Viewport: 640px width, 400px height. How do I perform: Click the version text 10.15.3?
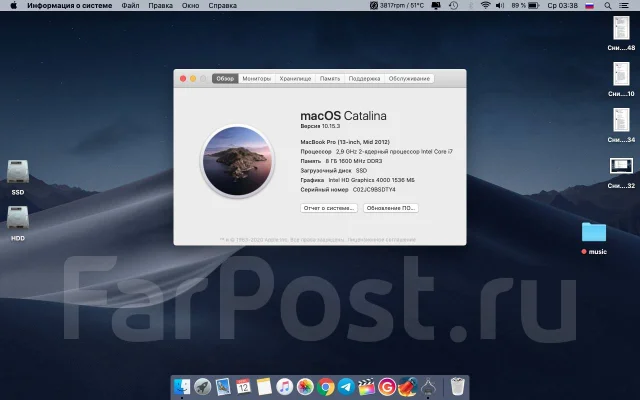331,126
